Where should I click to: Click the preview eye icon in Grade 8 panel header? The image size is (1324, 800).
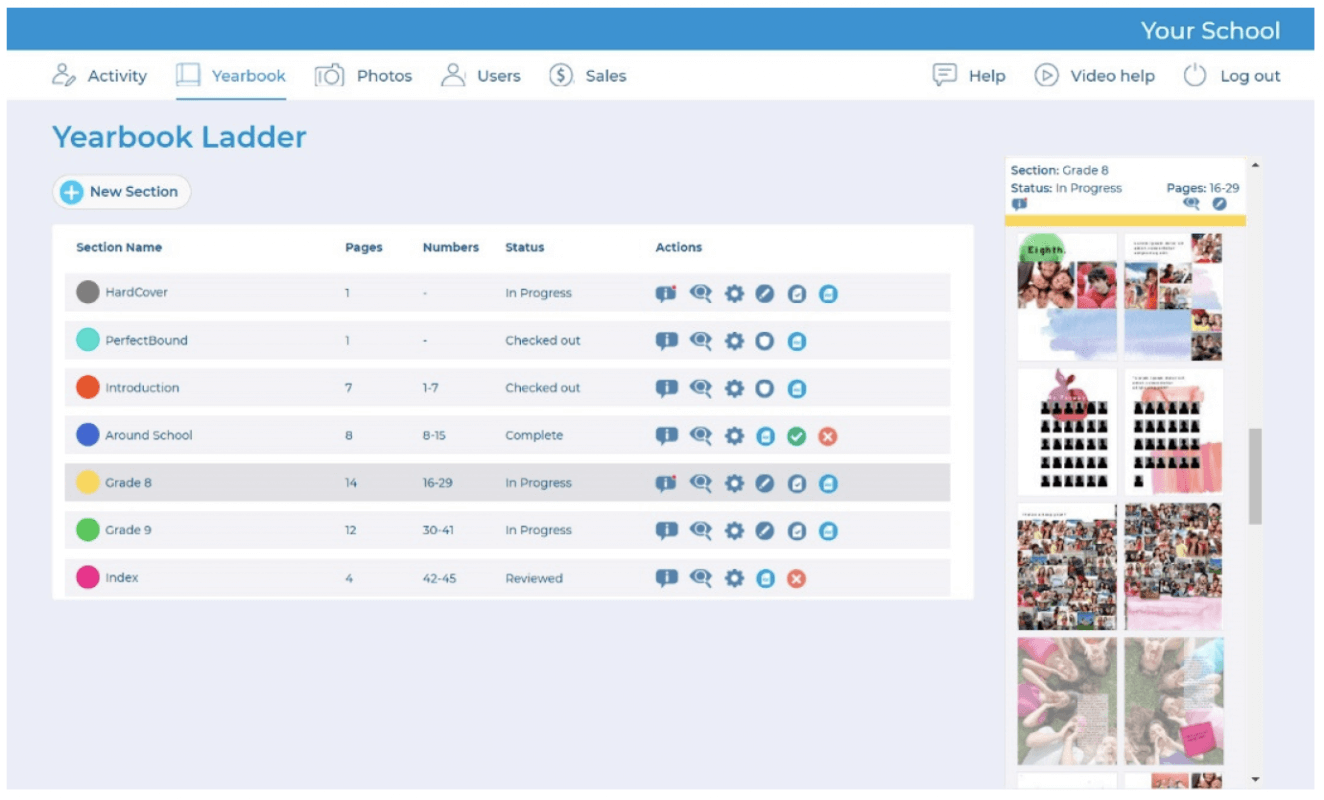point(1191,204)
